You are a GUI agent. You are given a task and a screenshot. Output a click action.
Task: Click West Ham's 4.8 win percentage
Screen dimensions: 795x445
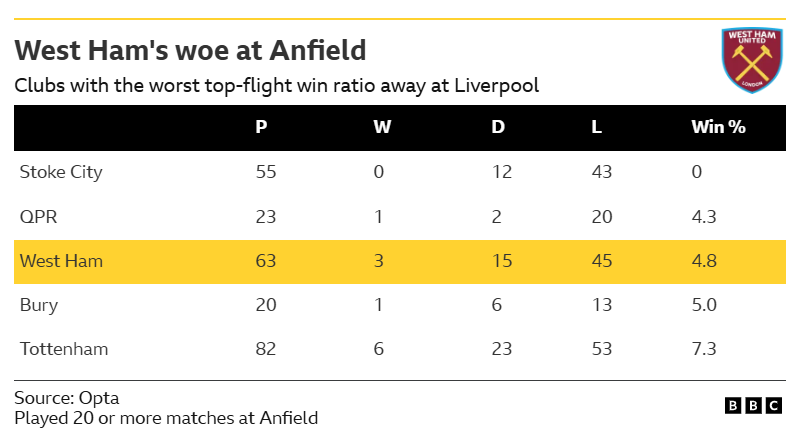coord(704,261)
